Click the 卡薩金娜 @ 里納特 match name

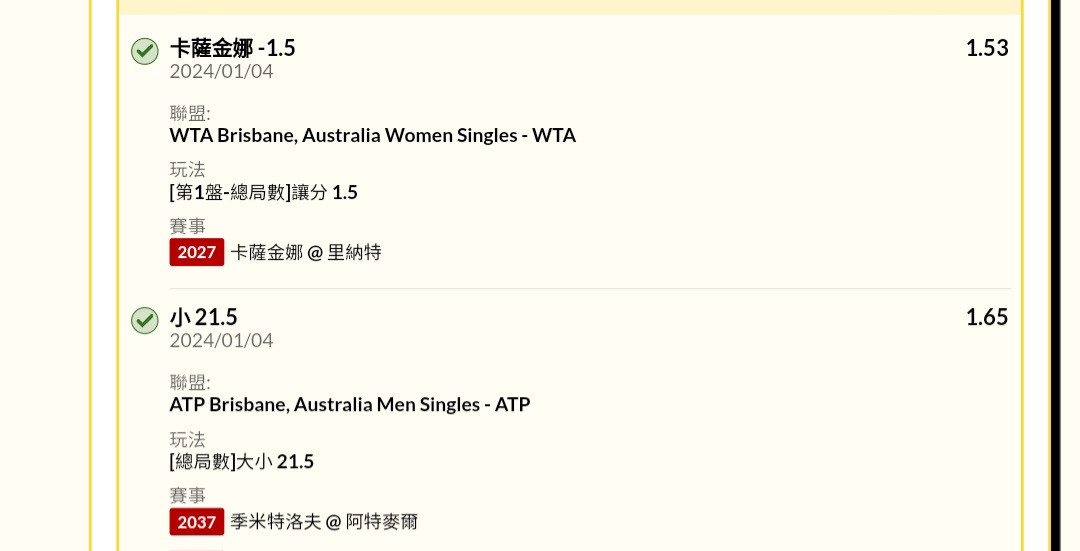(306, 252)
